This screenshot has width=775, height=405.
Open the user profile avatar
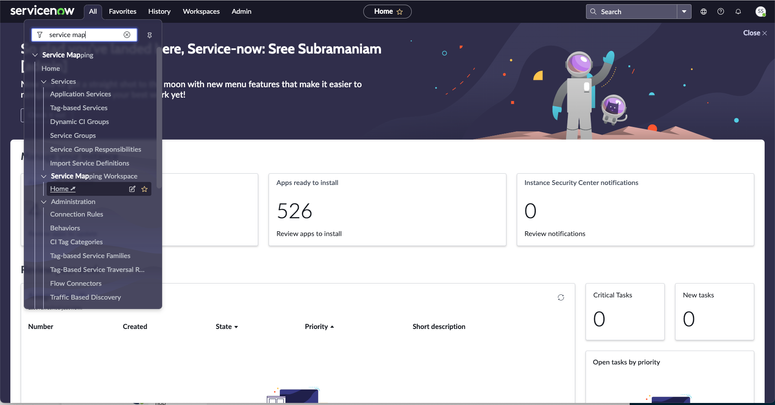(x=760, y=11)
